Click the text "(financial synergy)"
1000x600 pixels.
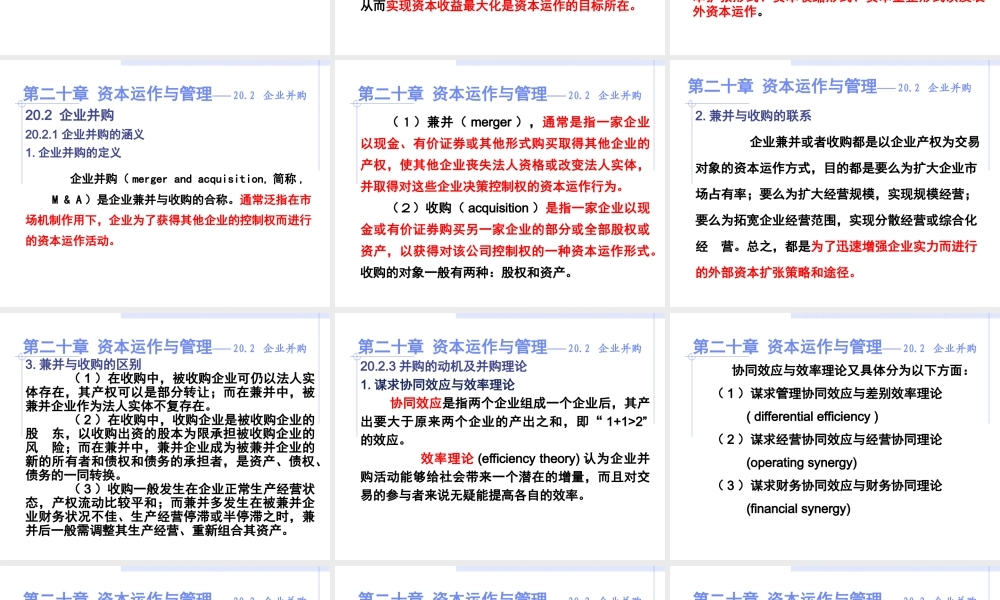tap(797, 508)
